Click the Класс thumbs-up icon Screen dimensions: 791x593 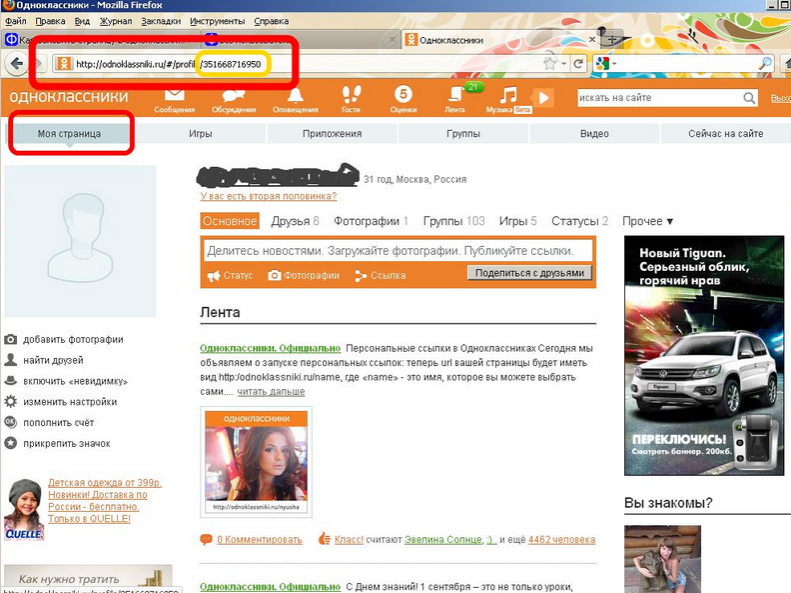(324, 539)
